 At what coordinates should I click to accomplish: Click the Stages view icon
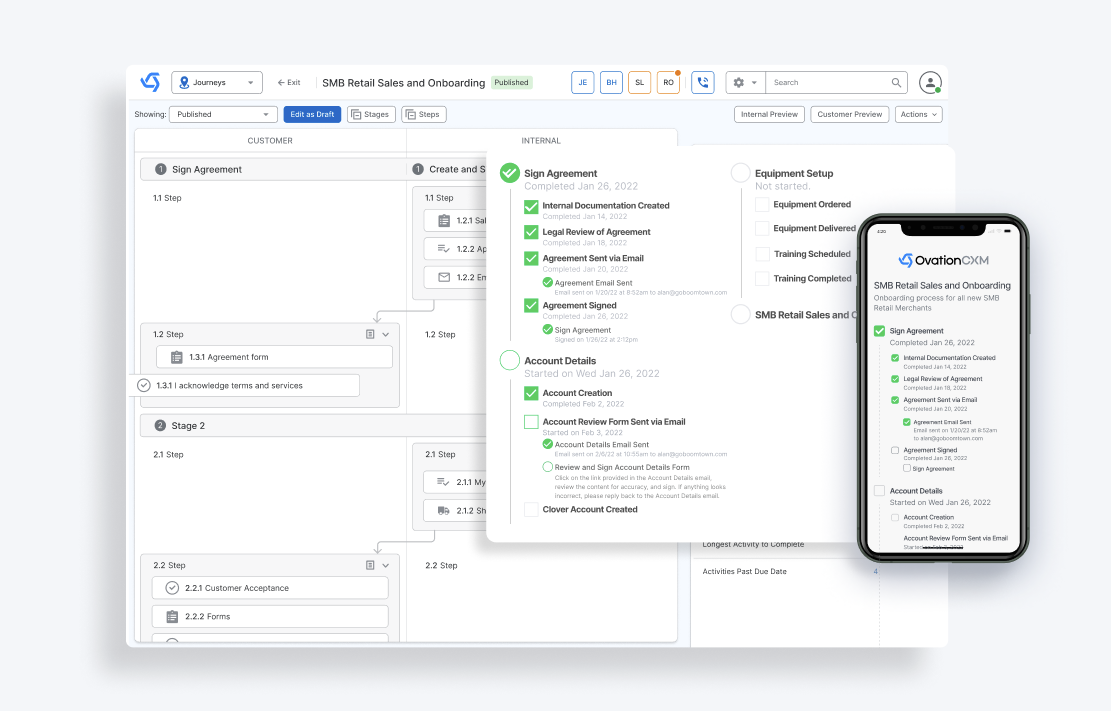click(371, 114)
